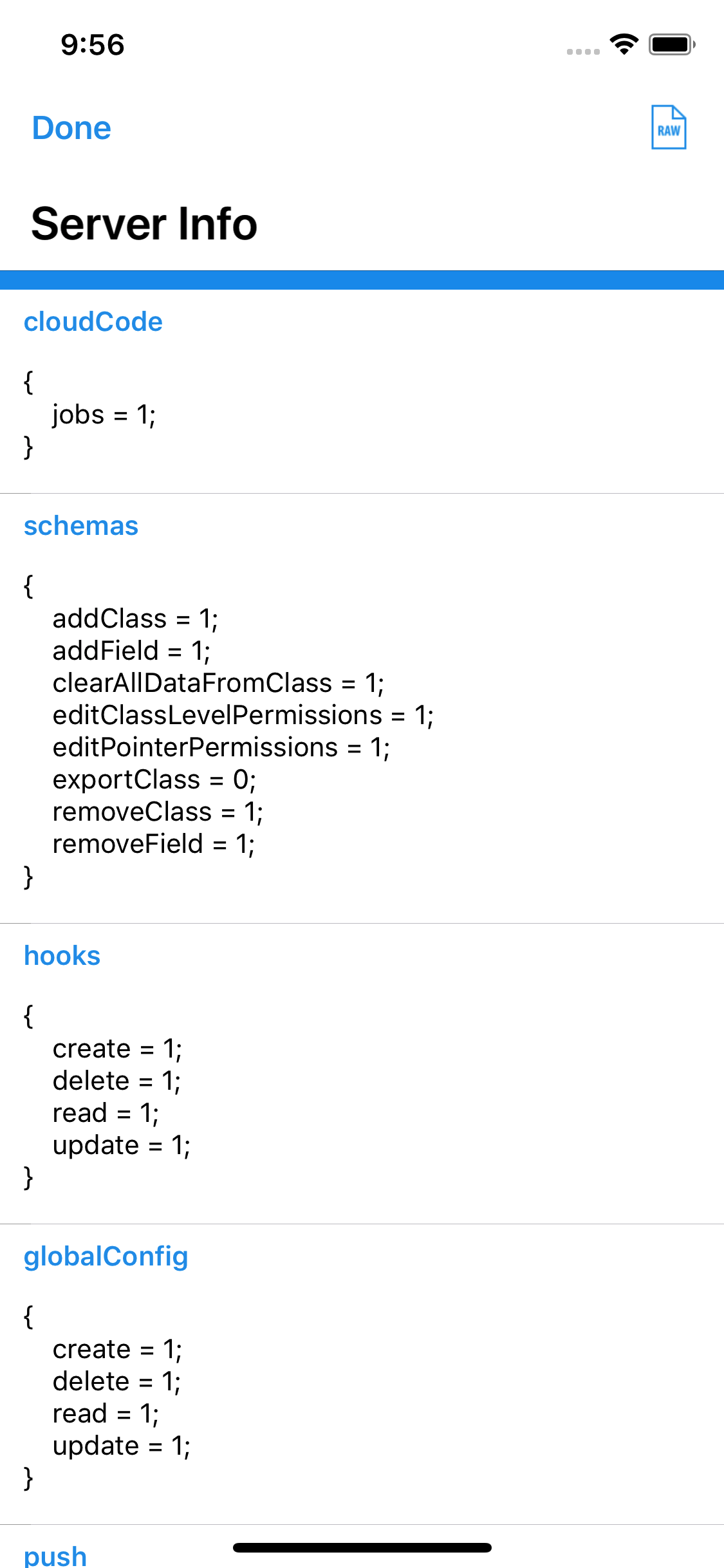Image resolution: width=724 pixels, height=1568 pixels.
Task: Tap the clearAllDataFromClass line
Action: click(x=218, y=683)
